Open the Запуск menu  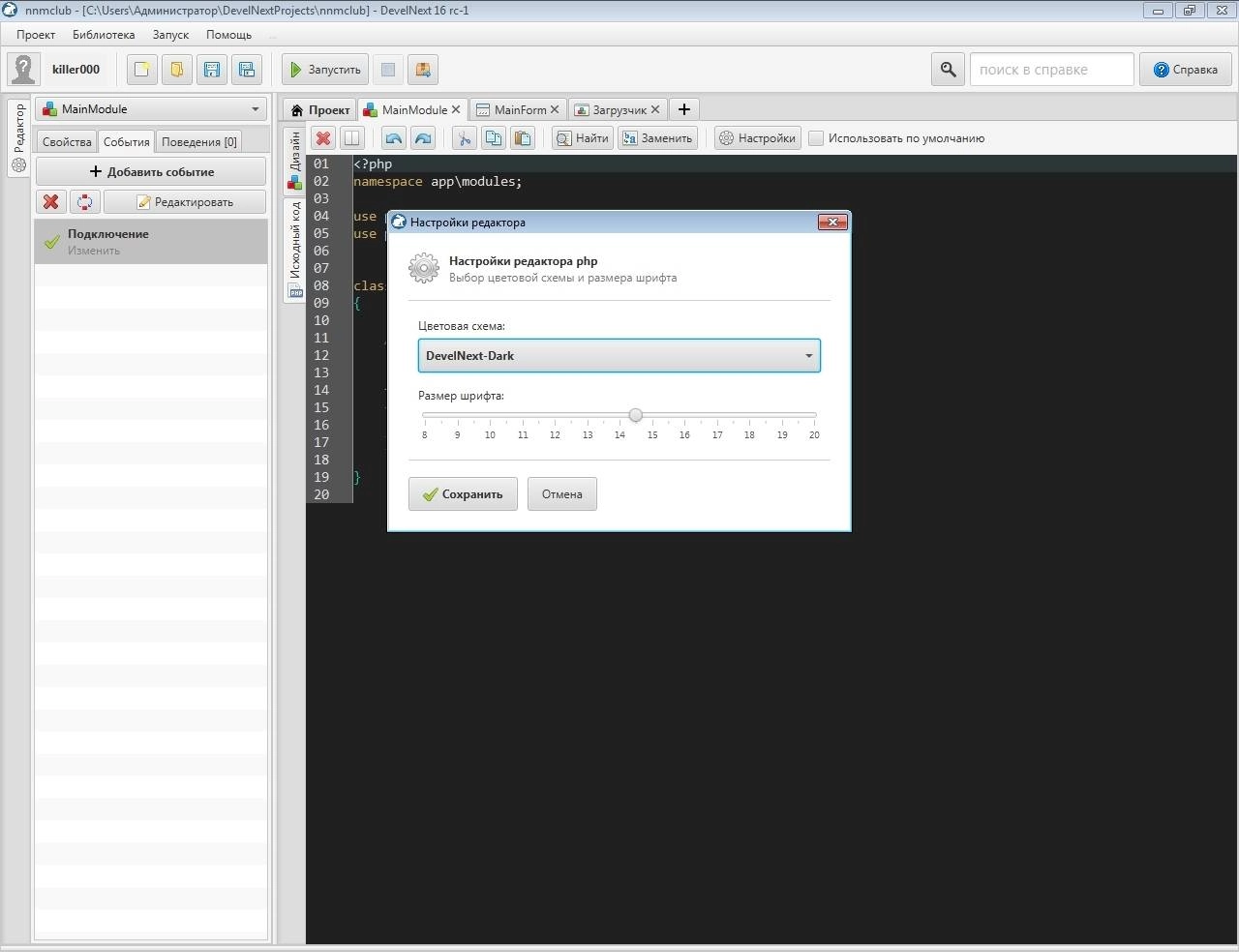point(170,34)
